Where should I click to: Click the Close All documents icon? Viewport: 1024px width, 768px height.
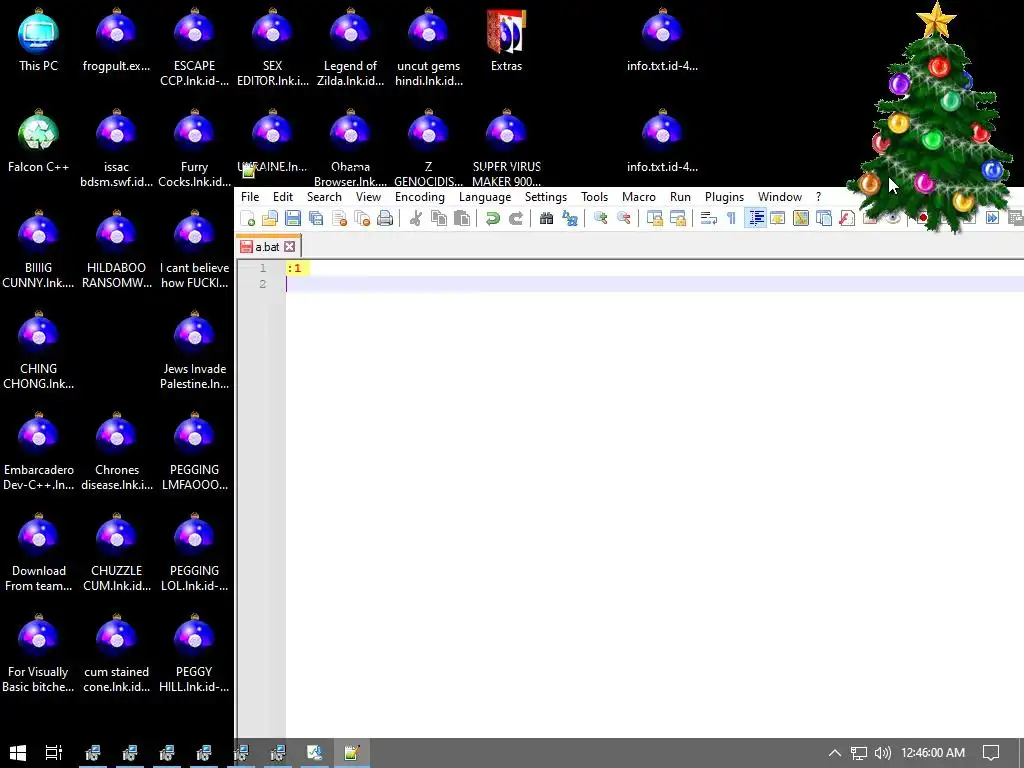click(x=362, y=218)
